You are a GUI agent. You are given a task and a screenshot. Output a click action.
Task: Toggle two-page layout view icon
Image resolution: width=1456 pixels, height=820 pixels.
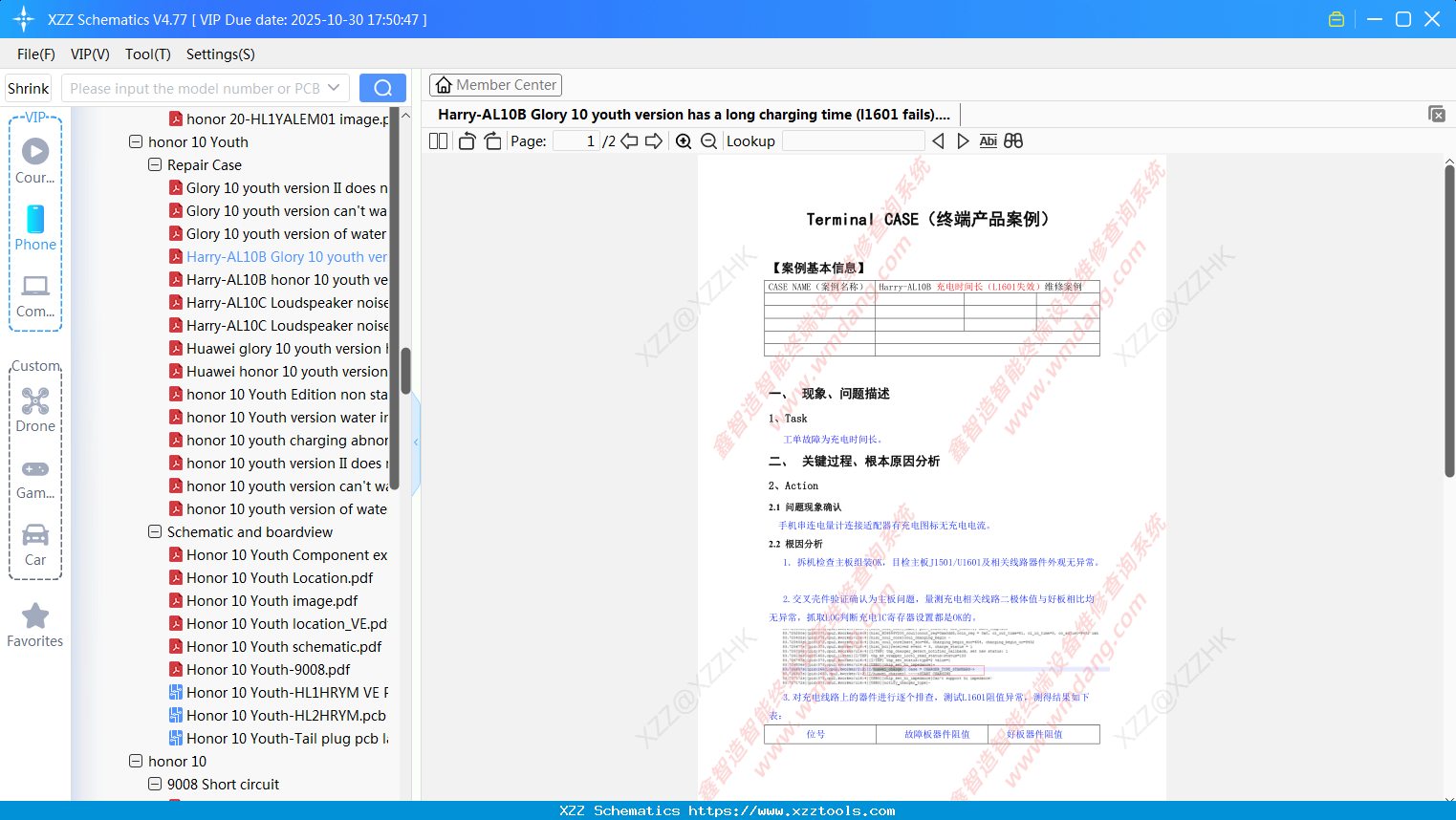coord(439,140)
